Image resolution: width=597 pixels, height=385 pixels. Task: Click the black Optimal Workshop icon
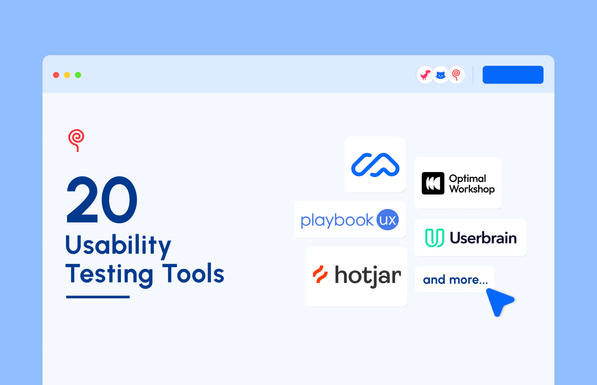coord(433,183)
